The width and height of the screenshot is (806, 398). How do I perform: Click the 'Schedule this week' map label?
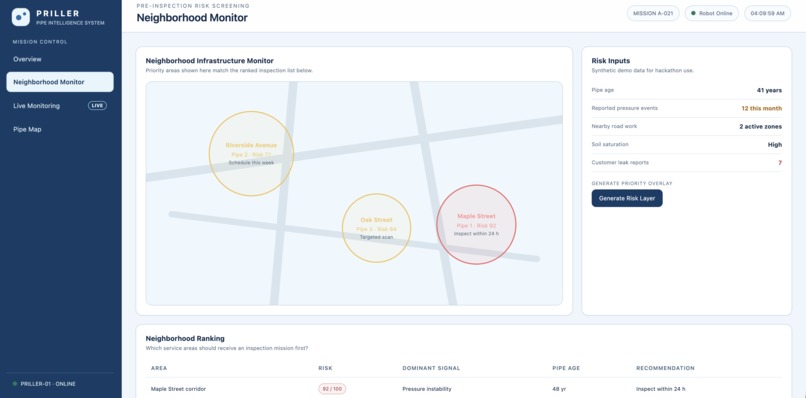tap(251, 162)
